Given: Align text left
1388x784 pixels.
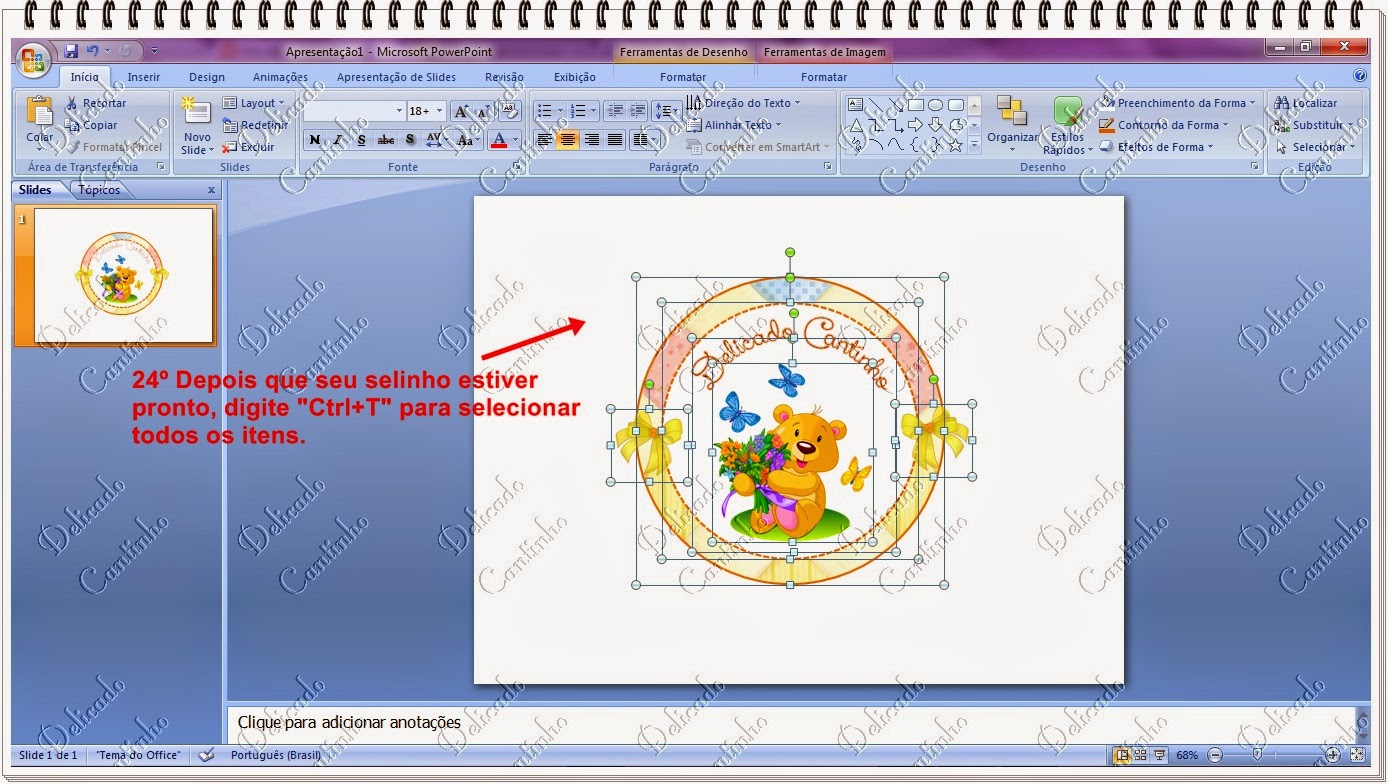Looking at the screenshot, I should (x=544, y=140).
